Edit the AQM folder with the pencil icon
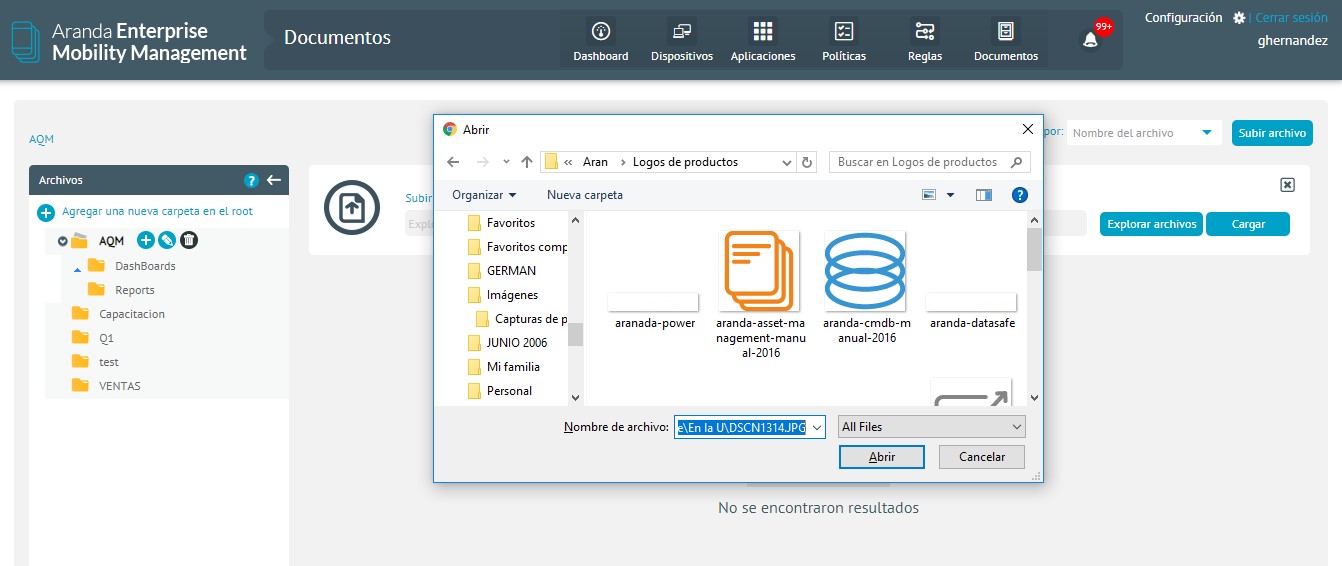 (167, 240)
